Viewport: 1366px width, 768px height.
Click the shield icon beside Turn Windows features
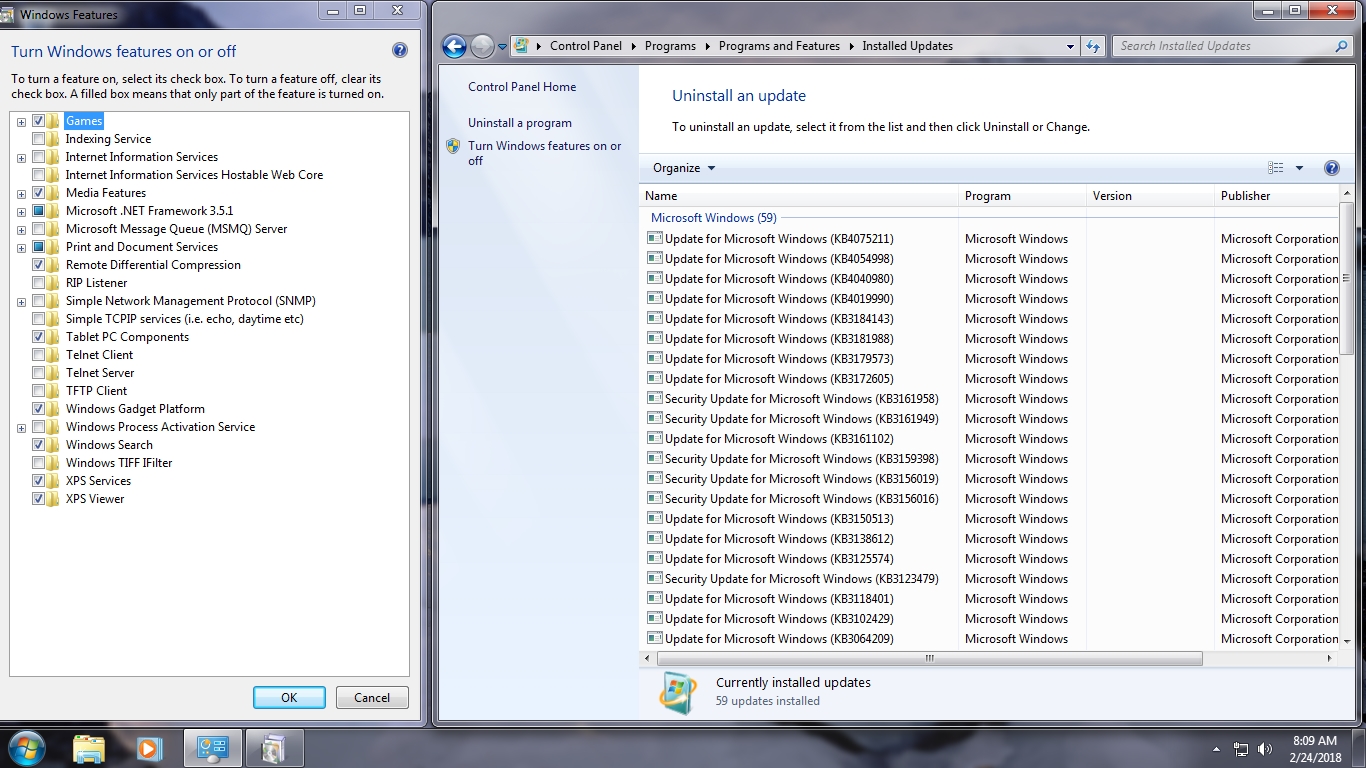[454, 146]
